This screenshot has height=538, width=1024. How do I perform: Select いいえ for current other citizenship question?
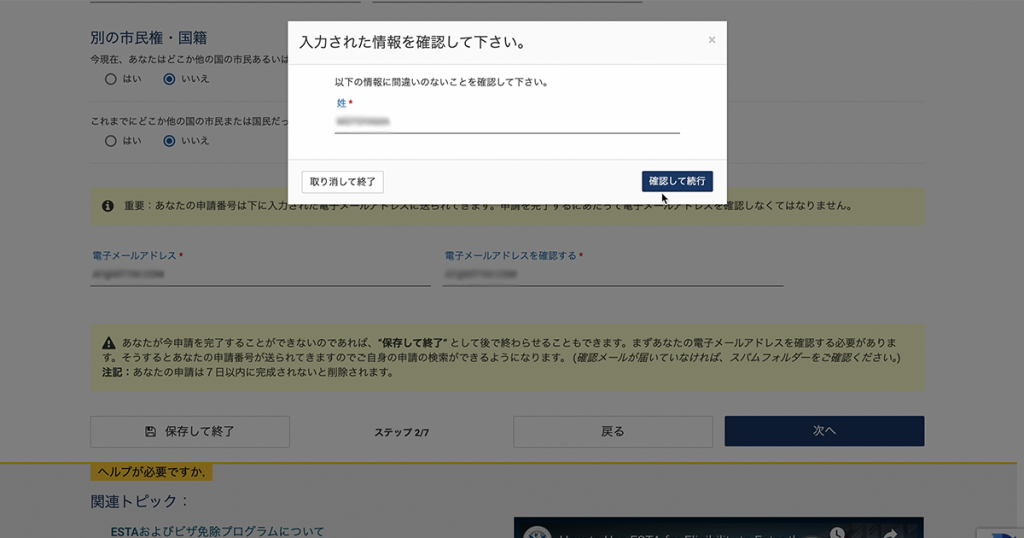click(169, 79)
